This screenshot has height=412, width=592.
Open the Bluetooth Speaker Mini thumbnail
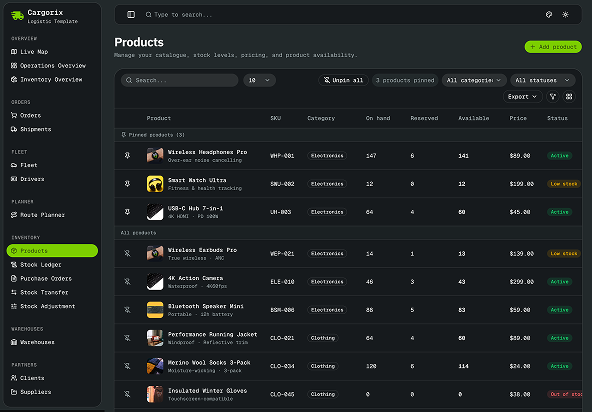coord(155,310)
